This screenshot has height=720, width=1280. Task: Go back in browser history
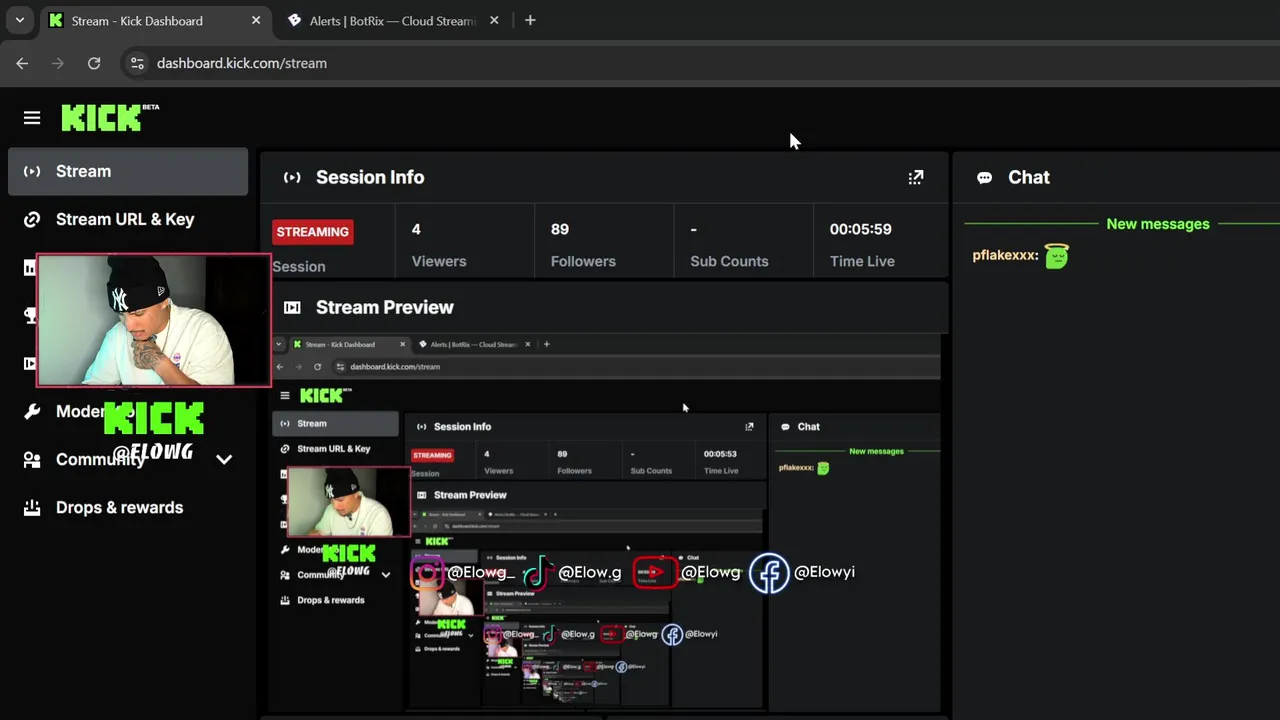22,63
